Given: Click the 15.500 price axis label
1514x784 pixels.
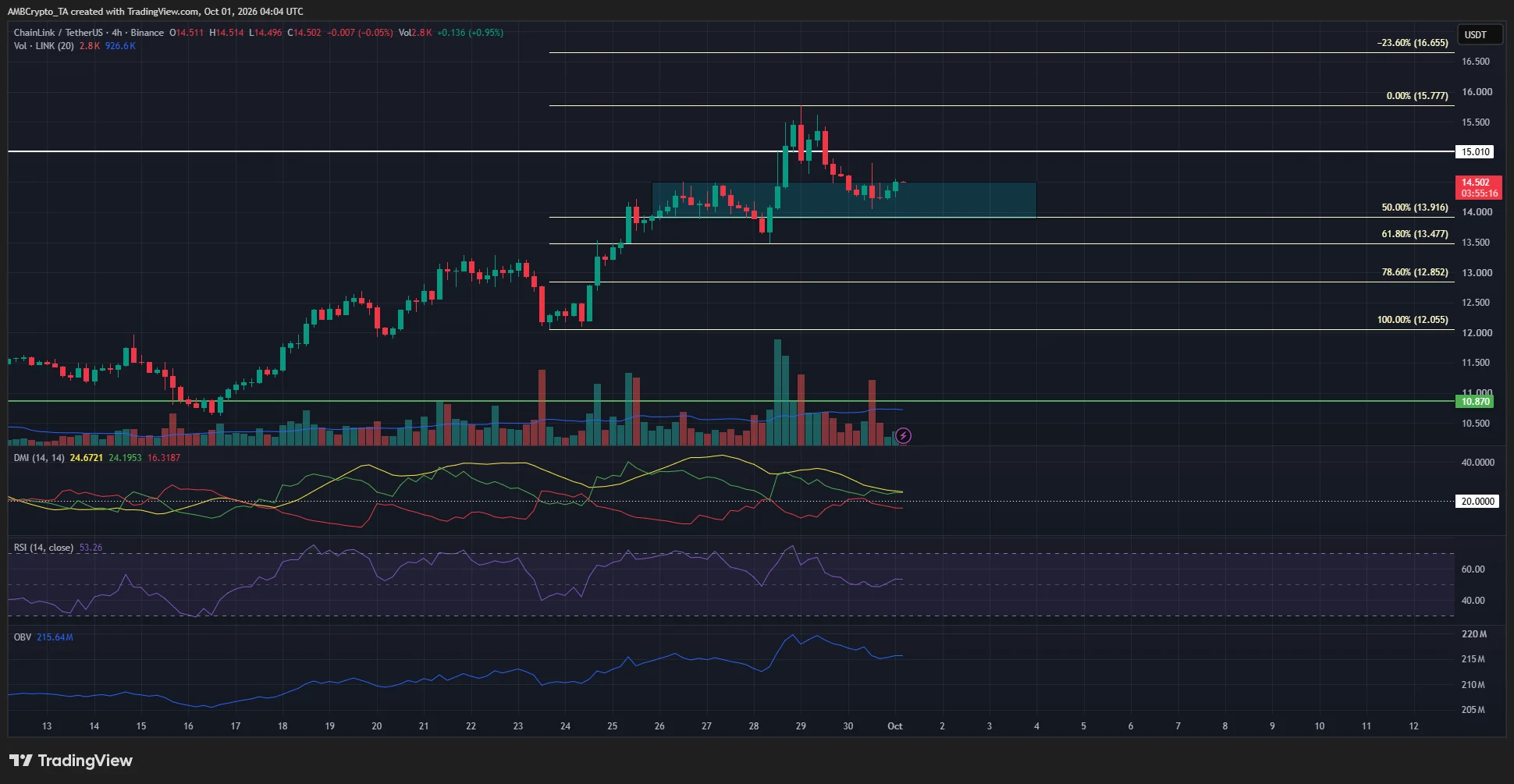Looking at the screenshot, I should [1475, 122].
